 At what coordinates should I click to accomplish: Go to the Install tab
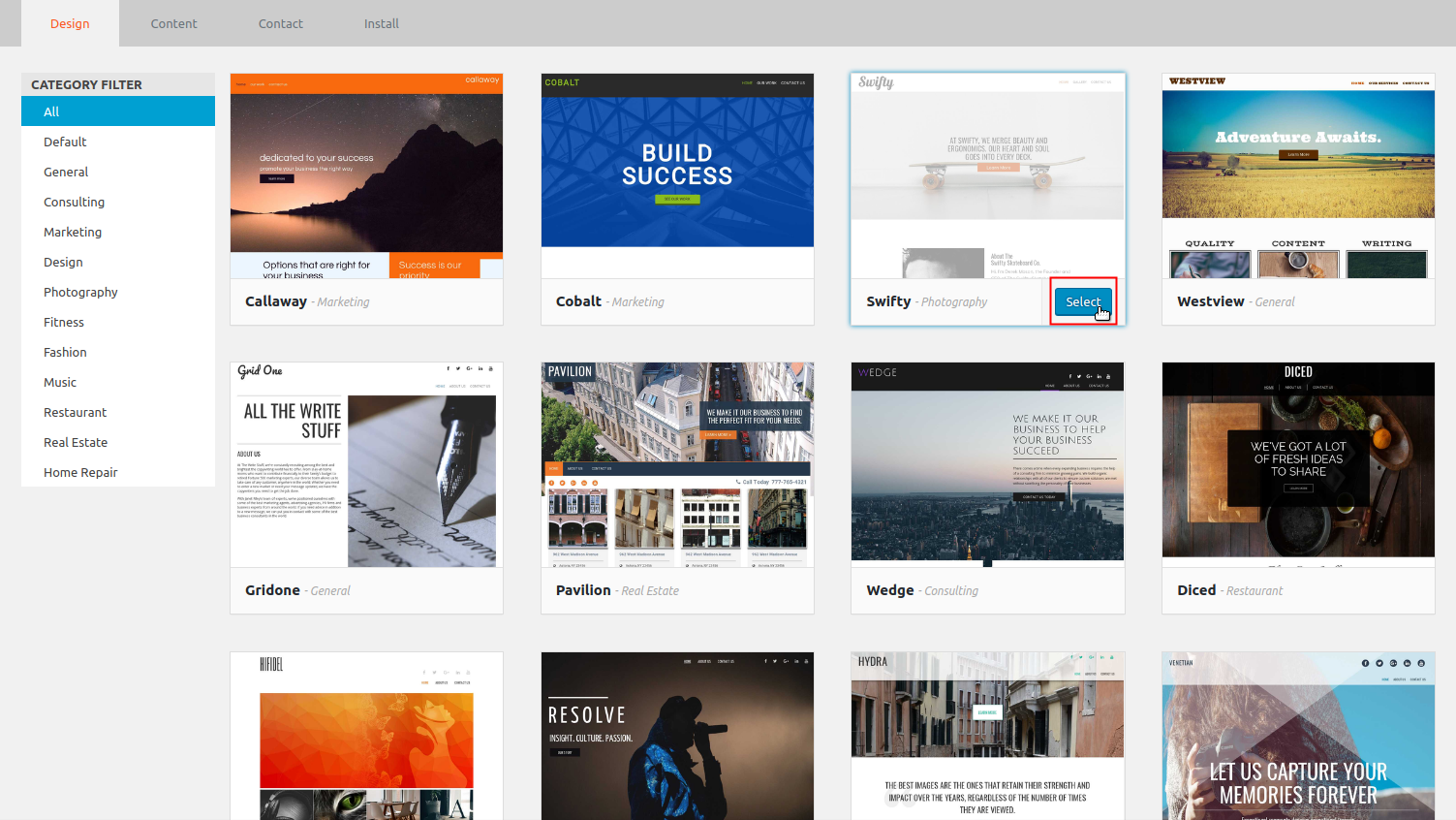tap(381, 23)
